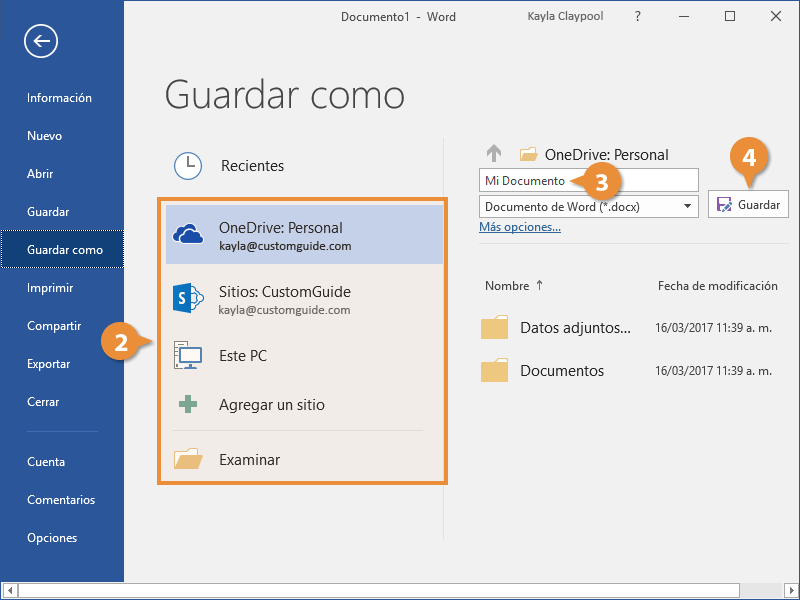Switch to the Cuenta section
Screen dimensions: 800x600
(x=46, y=461)
